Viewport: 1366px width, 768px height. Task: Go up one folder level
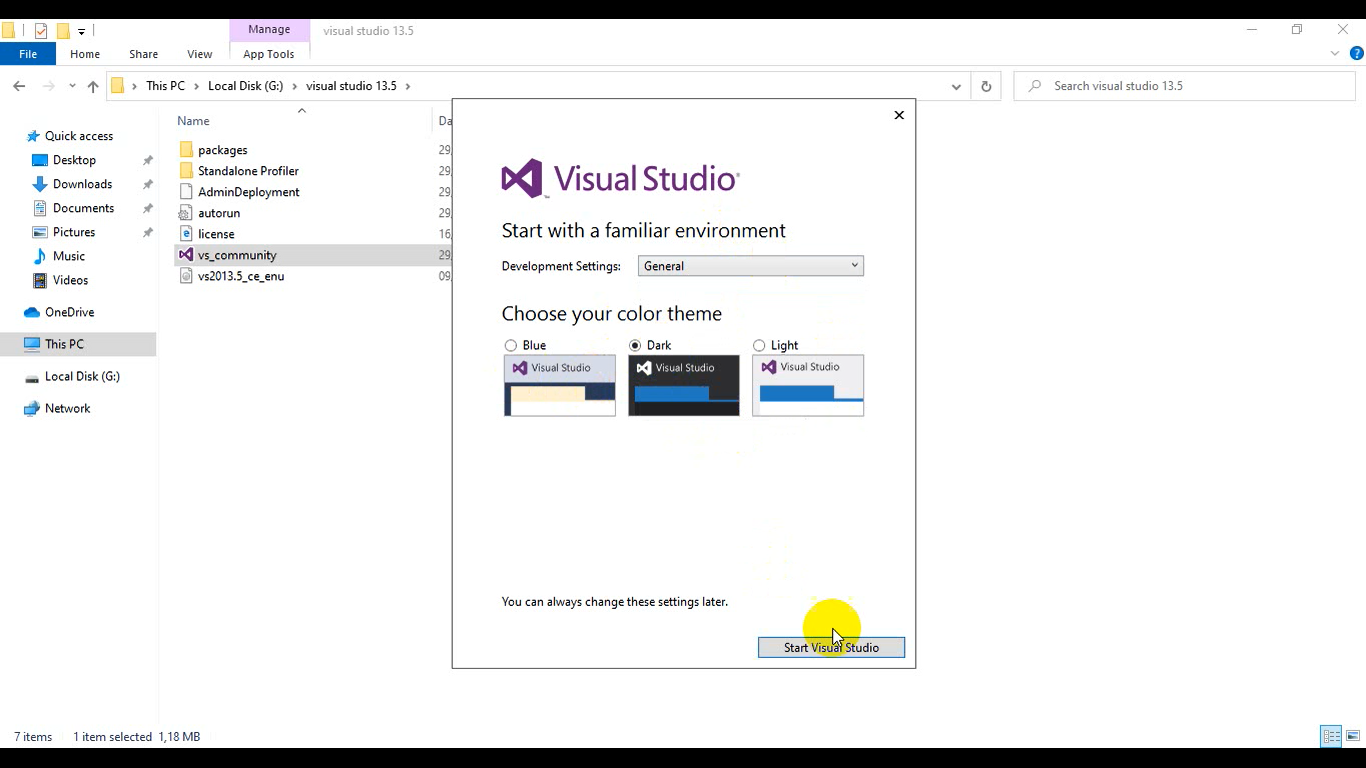point(93,86)
